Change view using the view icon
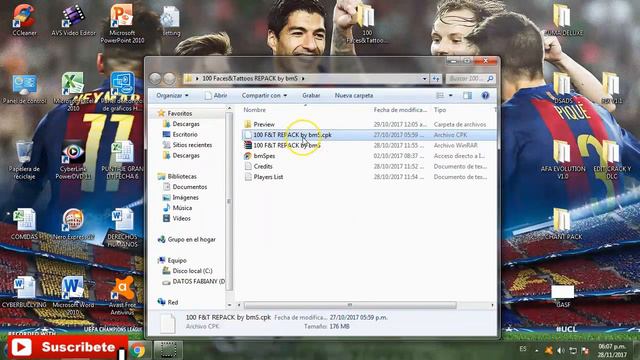The height and width of the screenshot is (360, 640). [440, 96]
